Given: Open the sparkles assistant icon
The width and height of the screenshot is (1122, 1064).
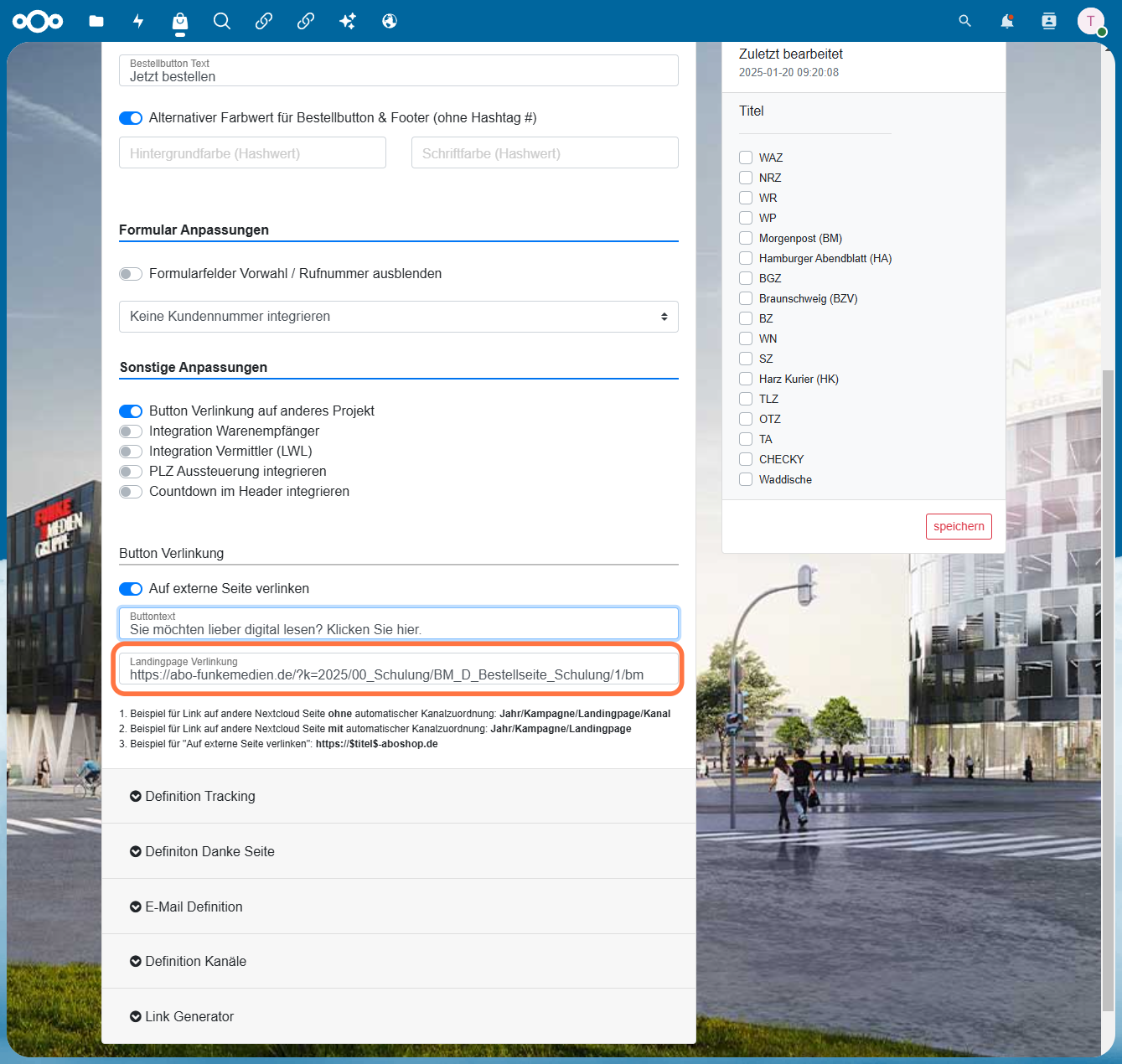Looking at the screenshot, I should click(348, 21).
